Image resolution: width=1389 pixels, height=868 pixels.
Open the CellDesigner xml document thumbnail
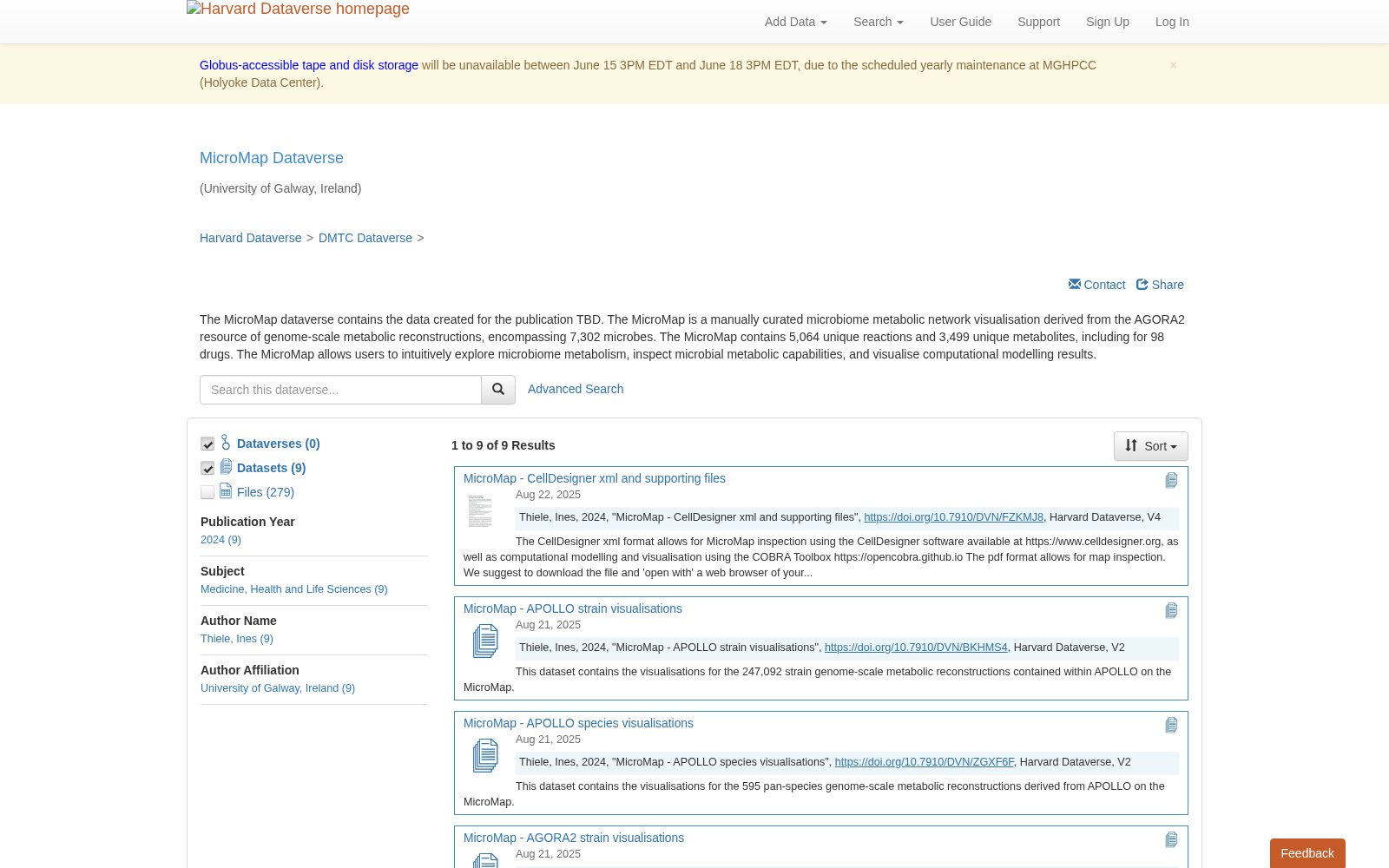480,511
